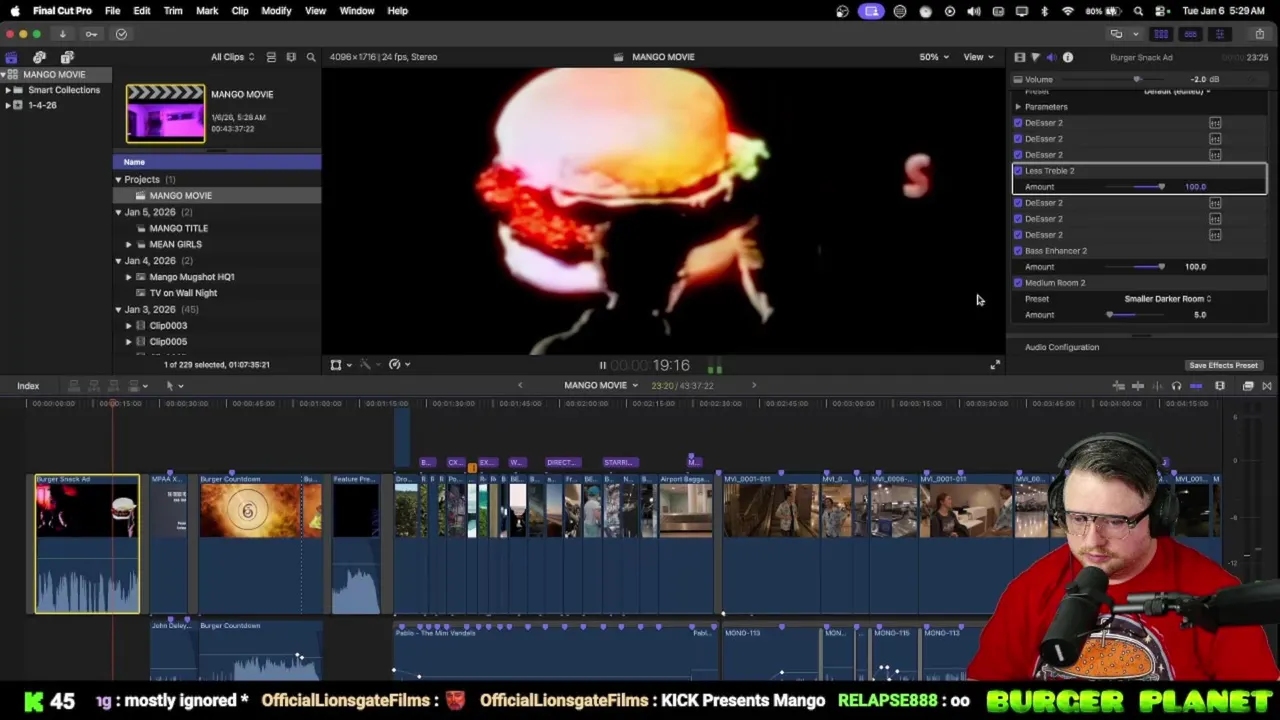This screenshot has height=720, width=1280.
Task: Expand the 1-4-26 event
Action: pos(8,105)
